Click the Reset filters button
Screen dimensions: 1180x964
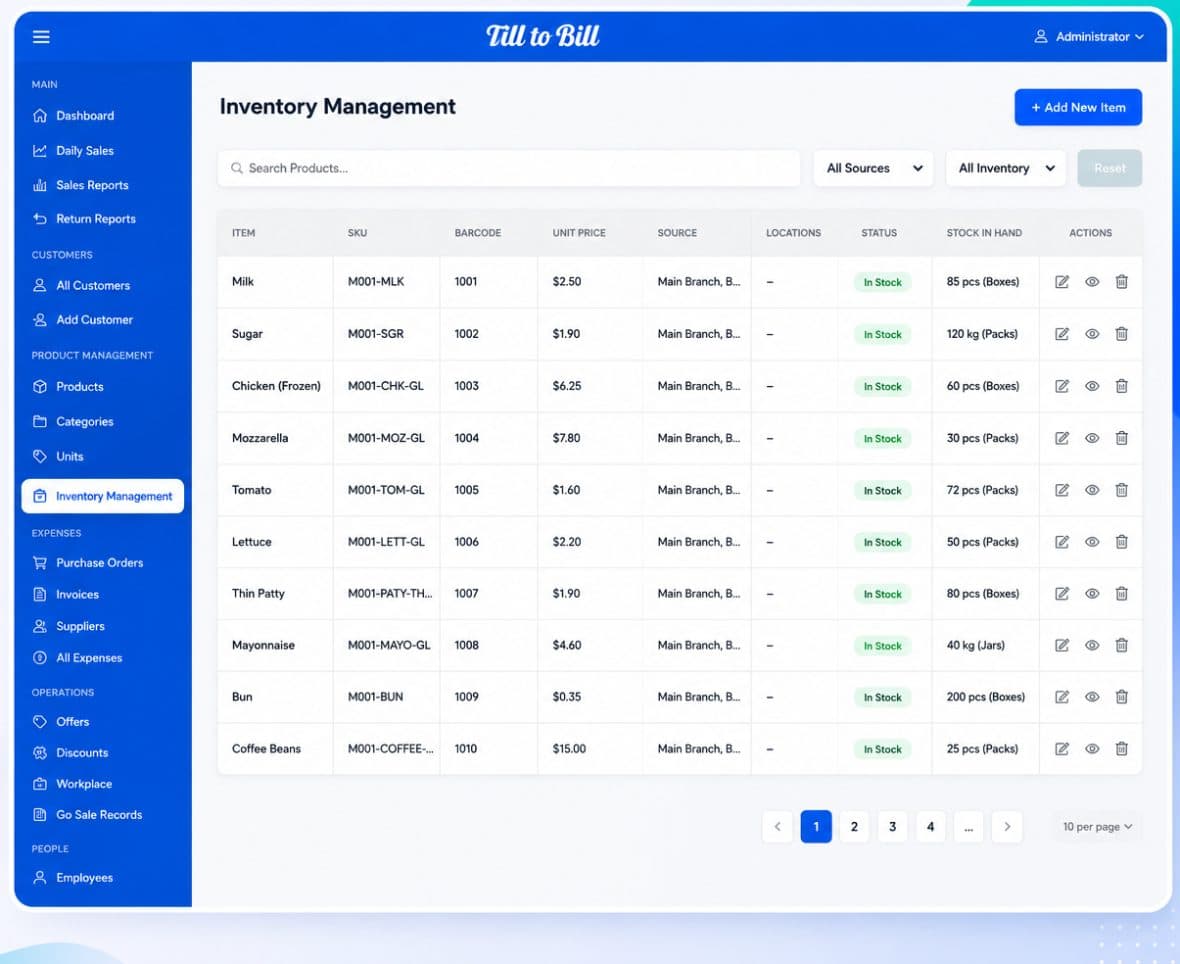[x=1109, y=169]
